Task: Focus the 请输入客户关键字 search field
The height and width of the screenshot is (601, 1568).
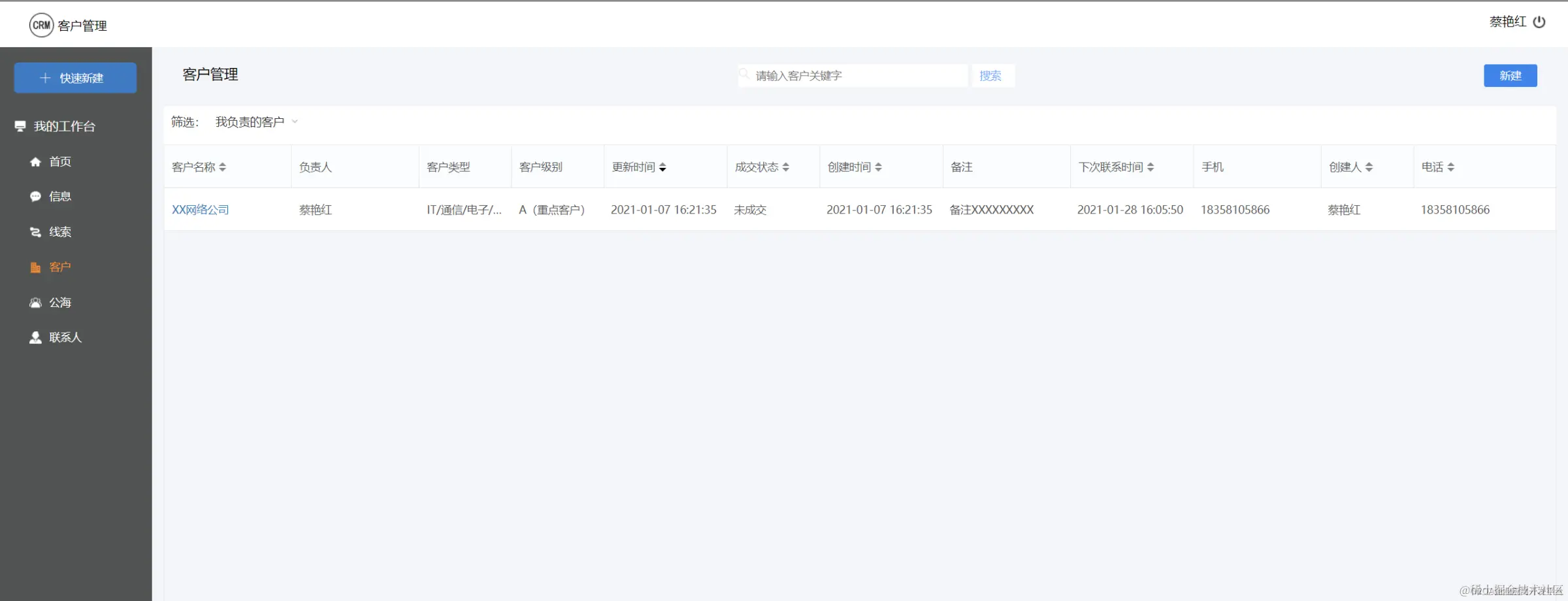Action: pos(853,76)
